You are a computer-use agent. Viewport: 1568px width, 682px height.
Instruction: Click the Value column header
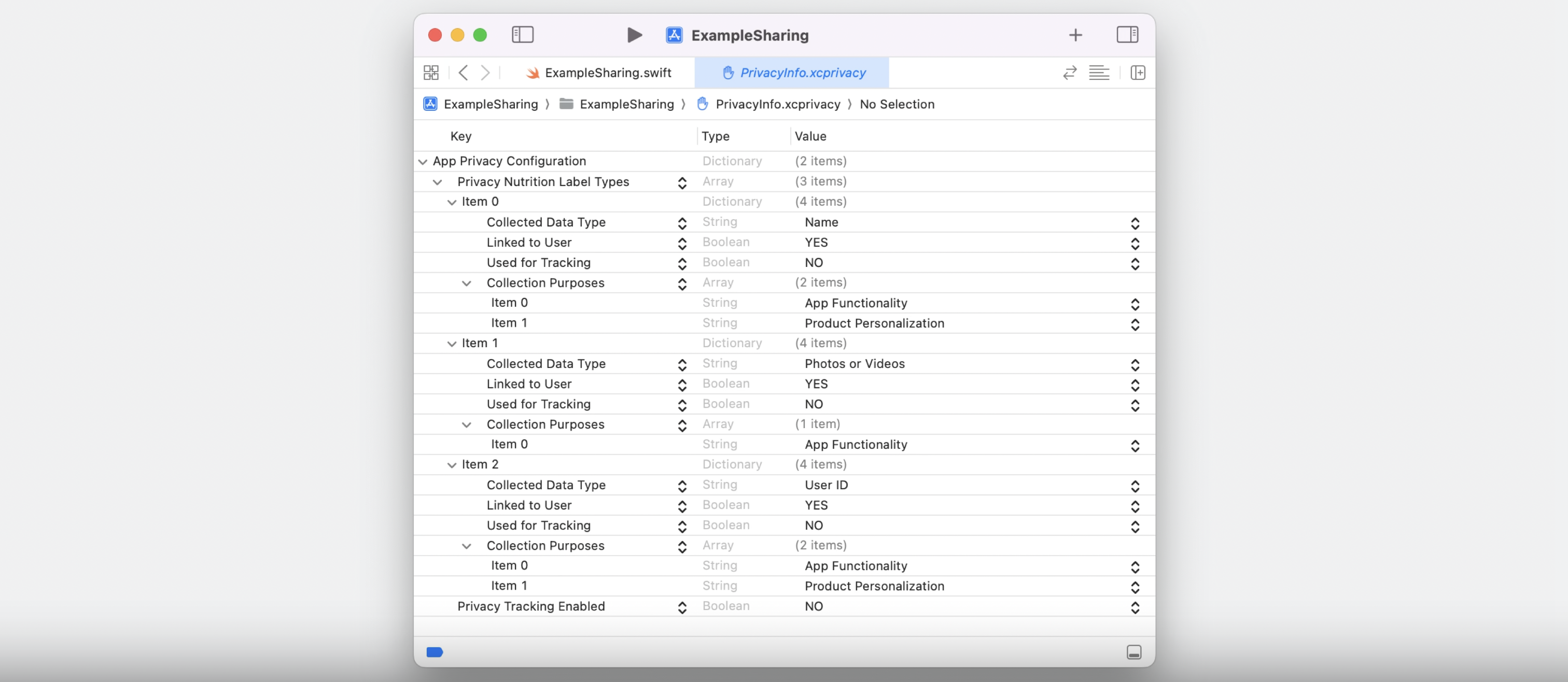tap(810, 136)
